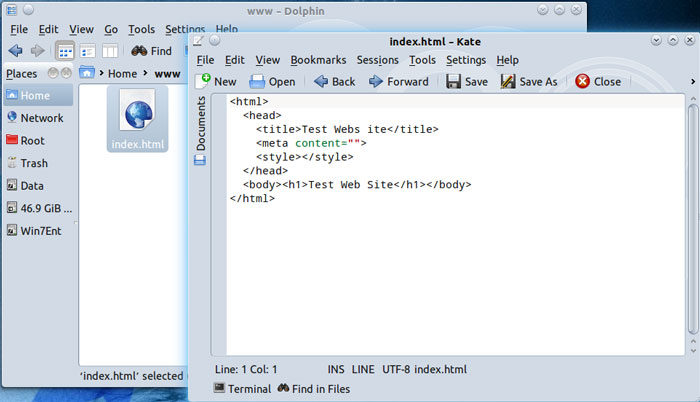Select index.html file icon in Dolphin
Image resolution: width=700 pixels, height=402 pixels.
pos(138,118)
